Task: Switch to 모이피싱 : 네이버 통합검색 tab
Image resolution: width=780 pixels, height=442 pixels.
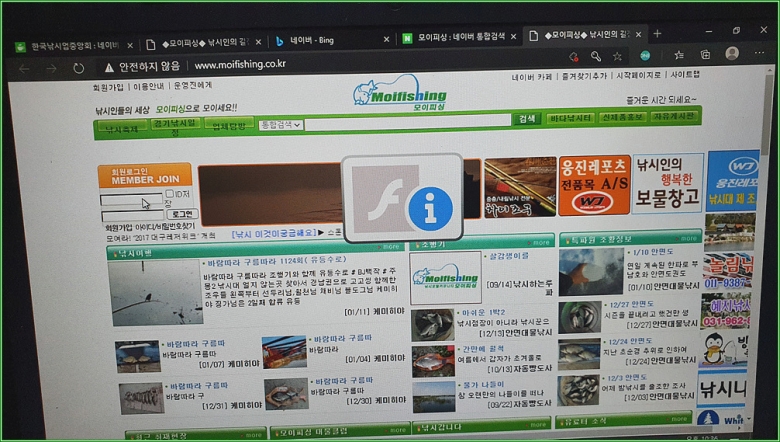Action: point(460,37)
